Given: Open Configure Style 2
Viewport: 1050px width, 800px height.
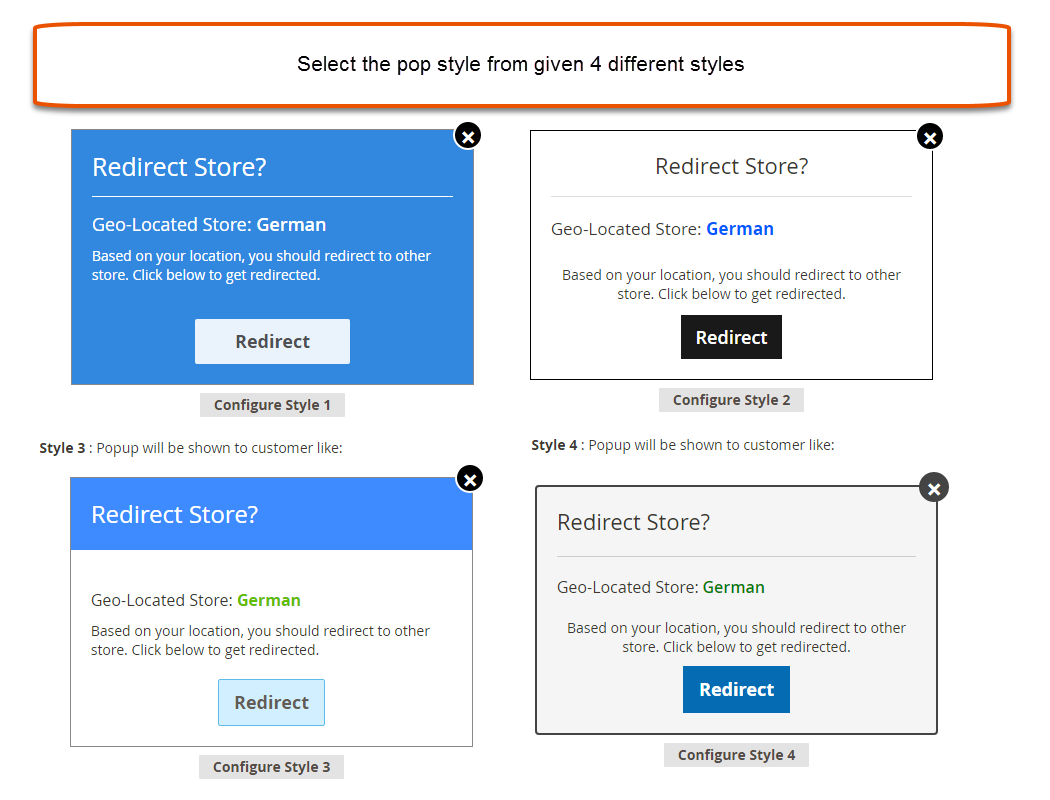Looking at the screenshot, I should pos(731,400).
